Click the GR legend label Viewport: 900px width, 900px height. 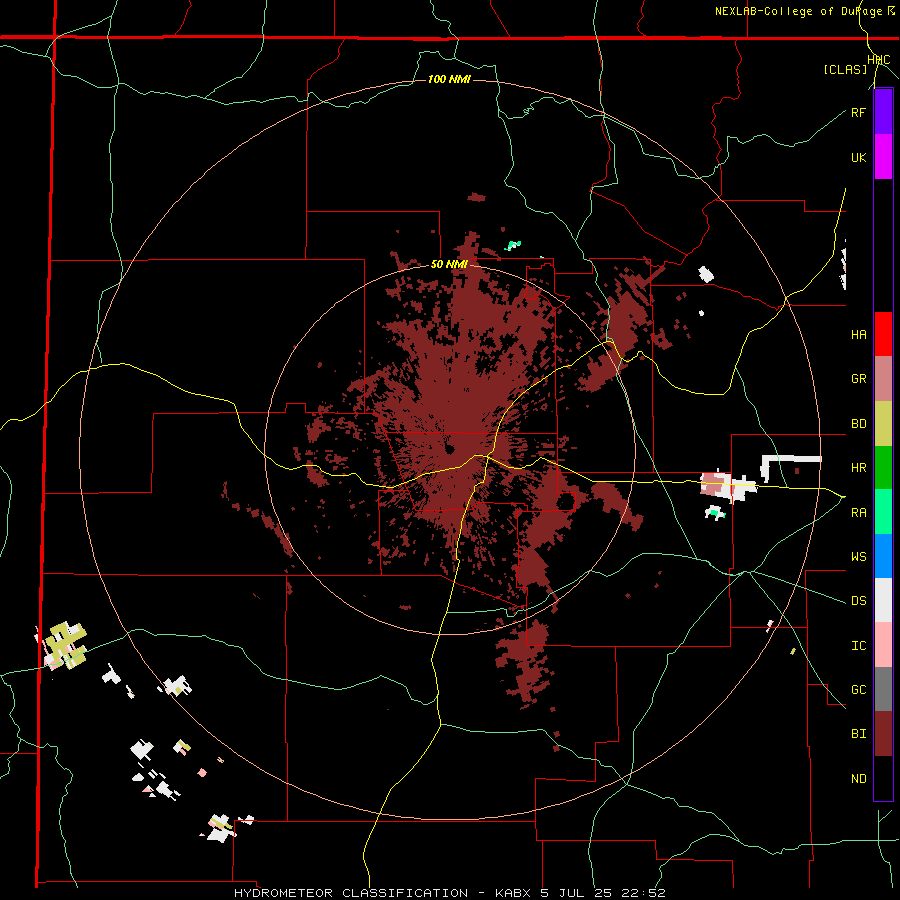858,379
